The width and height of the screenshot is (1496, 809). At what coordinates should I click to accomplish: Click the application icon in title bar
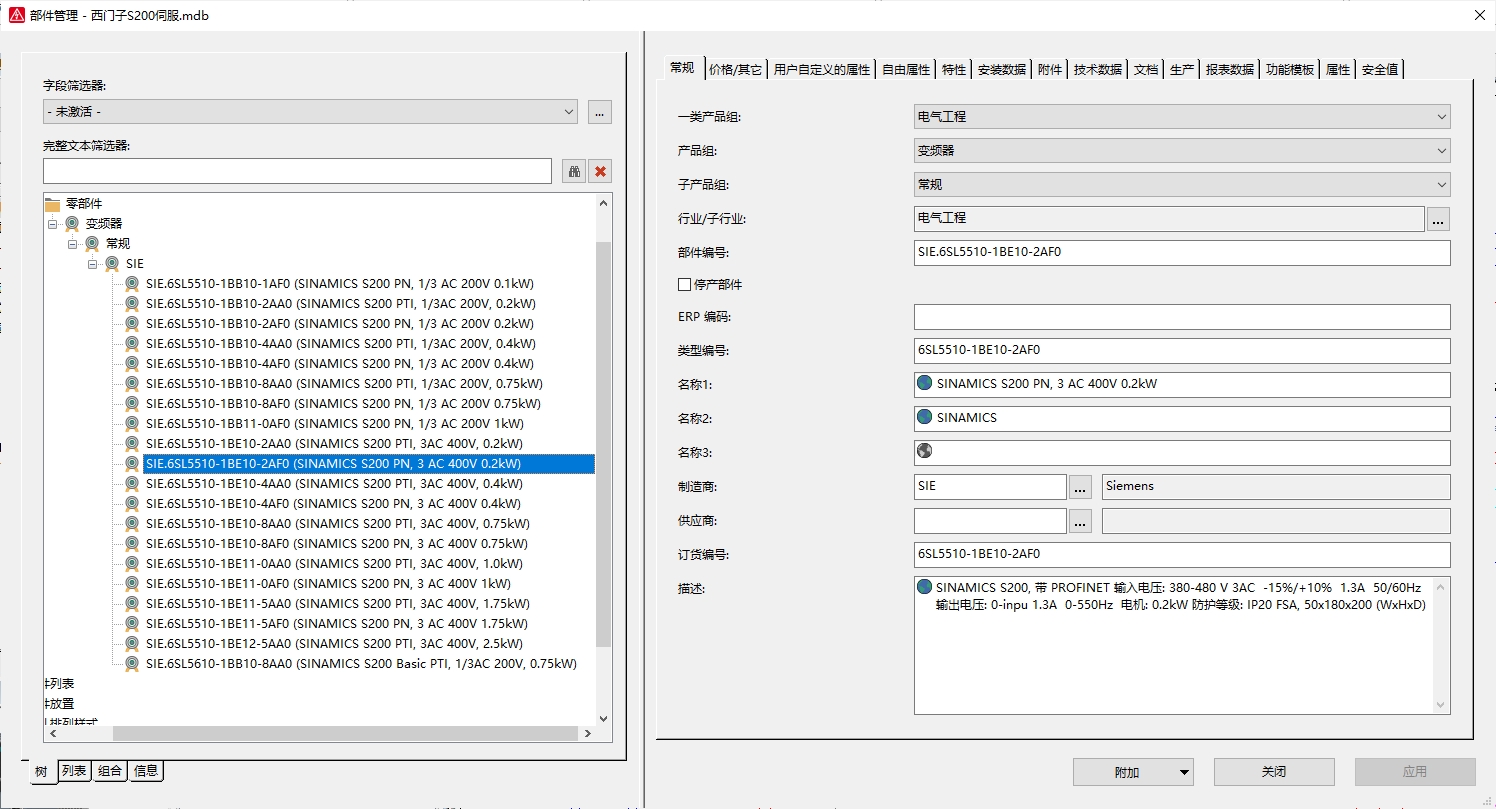pos(16,15)
